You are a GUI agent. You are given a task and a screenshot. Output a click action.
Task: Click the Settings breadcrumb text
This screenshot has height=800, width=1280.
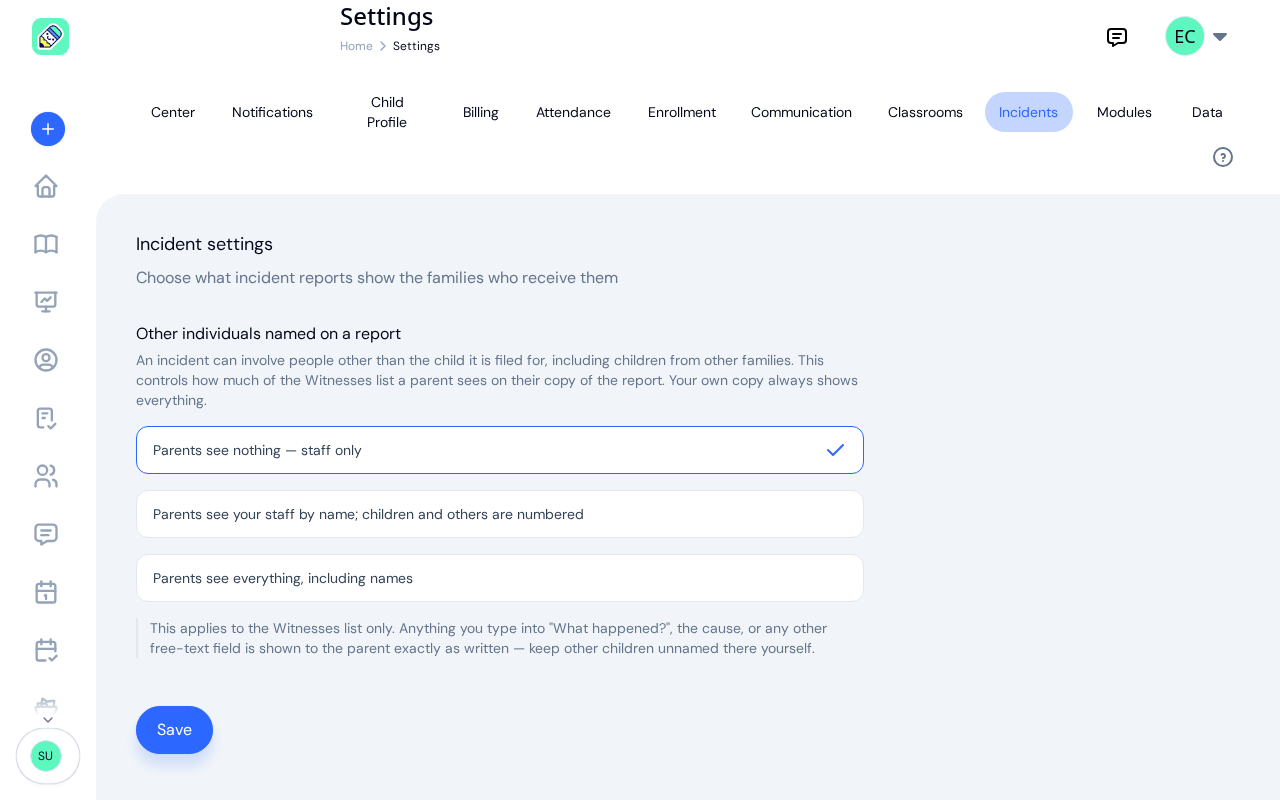(x=416, y=46)
